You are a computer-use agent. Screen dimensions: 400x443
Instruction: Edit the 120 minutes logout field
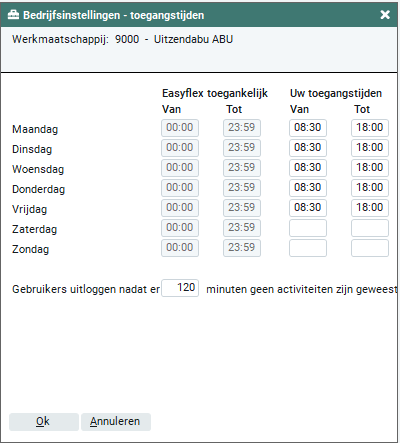180,288
